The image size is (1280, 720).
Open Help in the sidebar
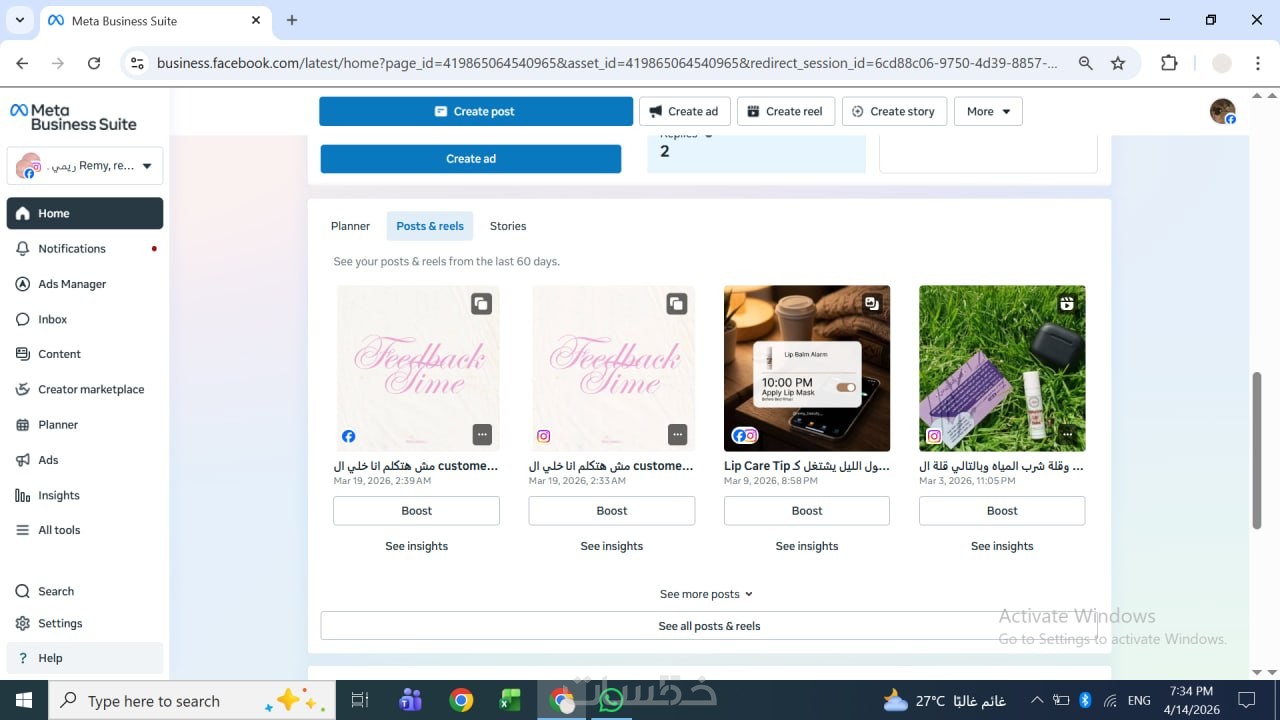(85, 658)
